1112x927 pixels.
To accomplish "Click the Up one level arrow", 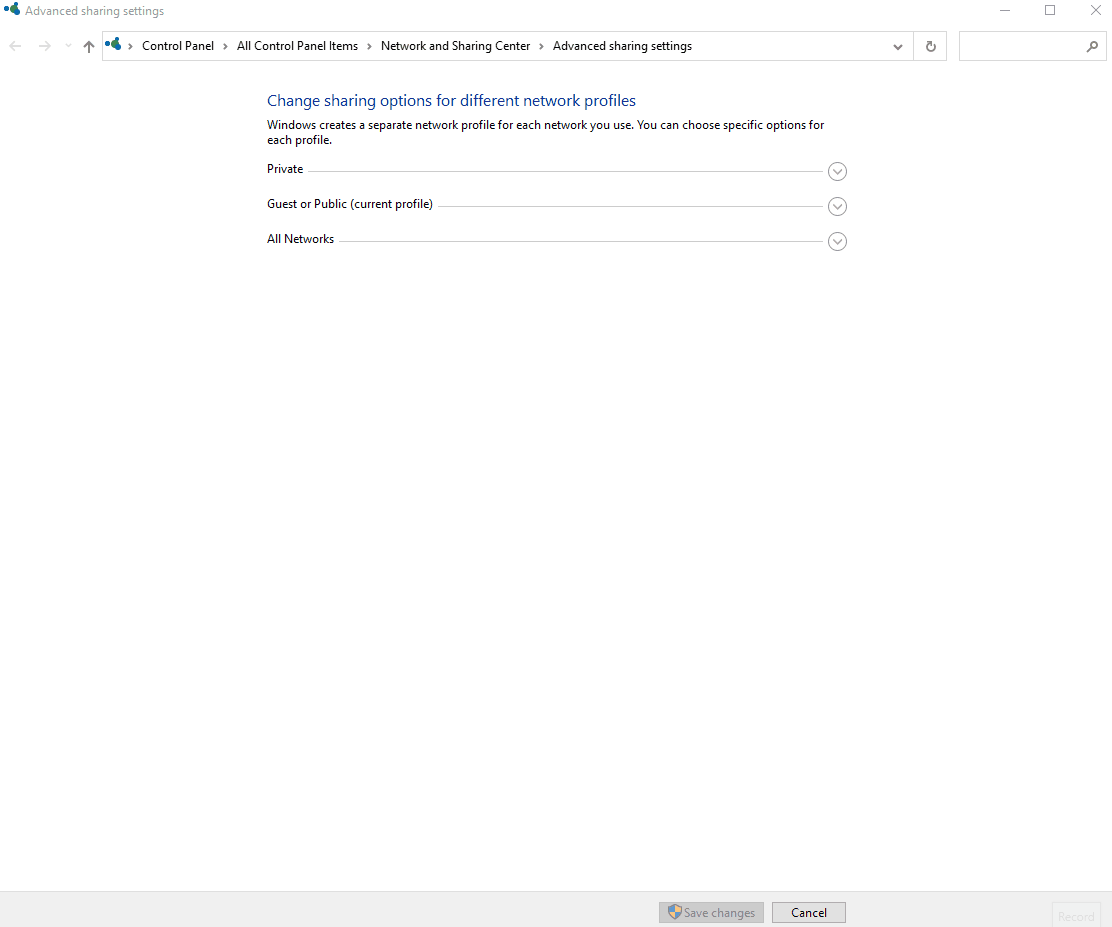I will click(88, 46).
